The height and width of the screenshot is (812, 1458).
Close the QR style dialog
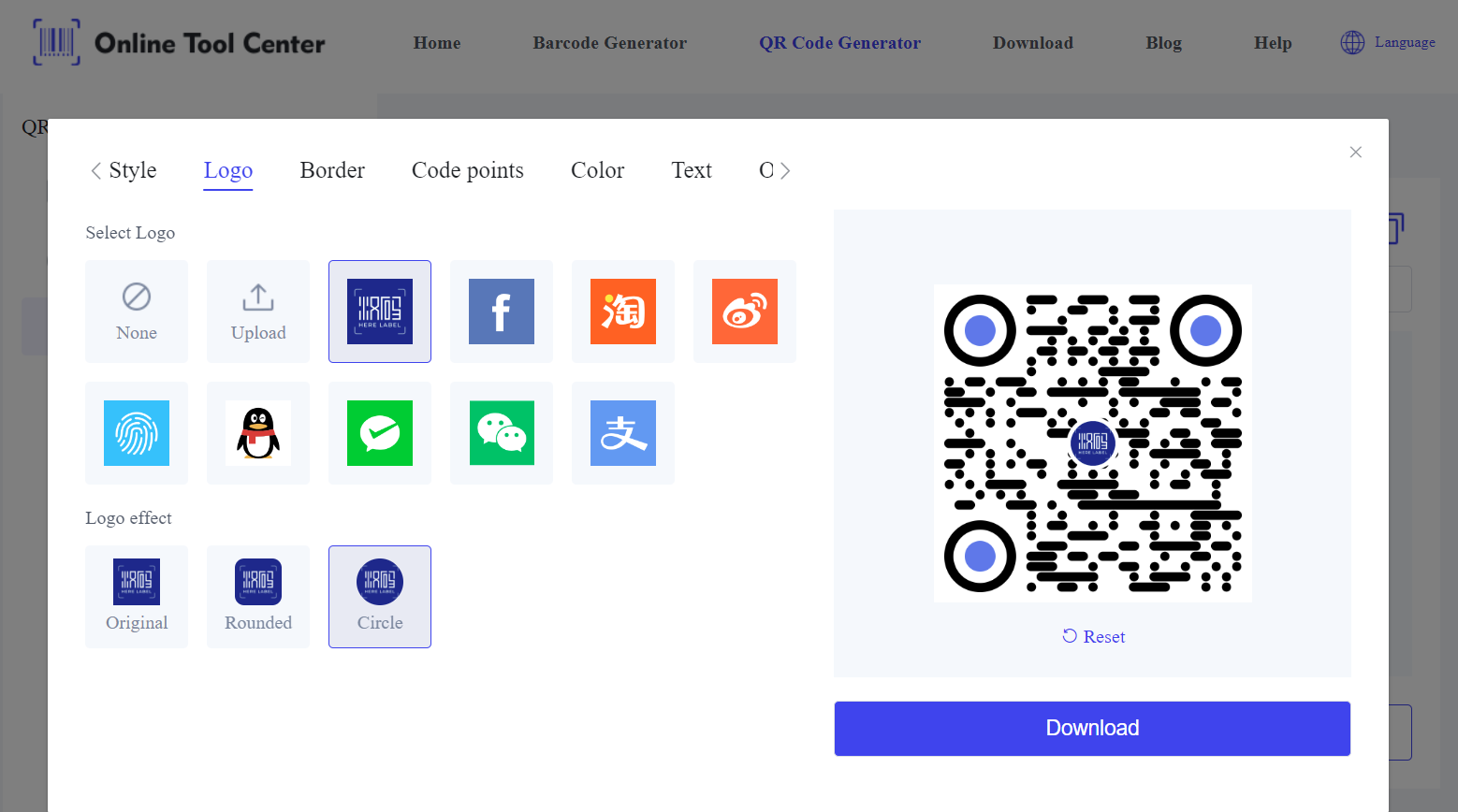click(1356, 152)
